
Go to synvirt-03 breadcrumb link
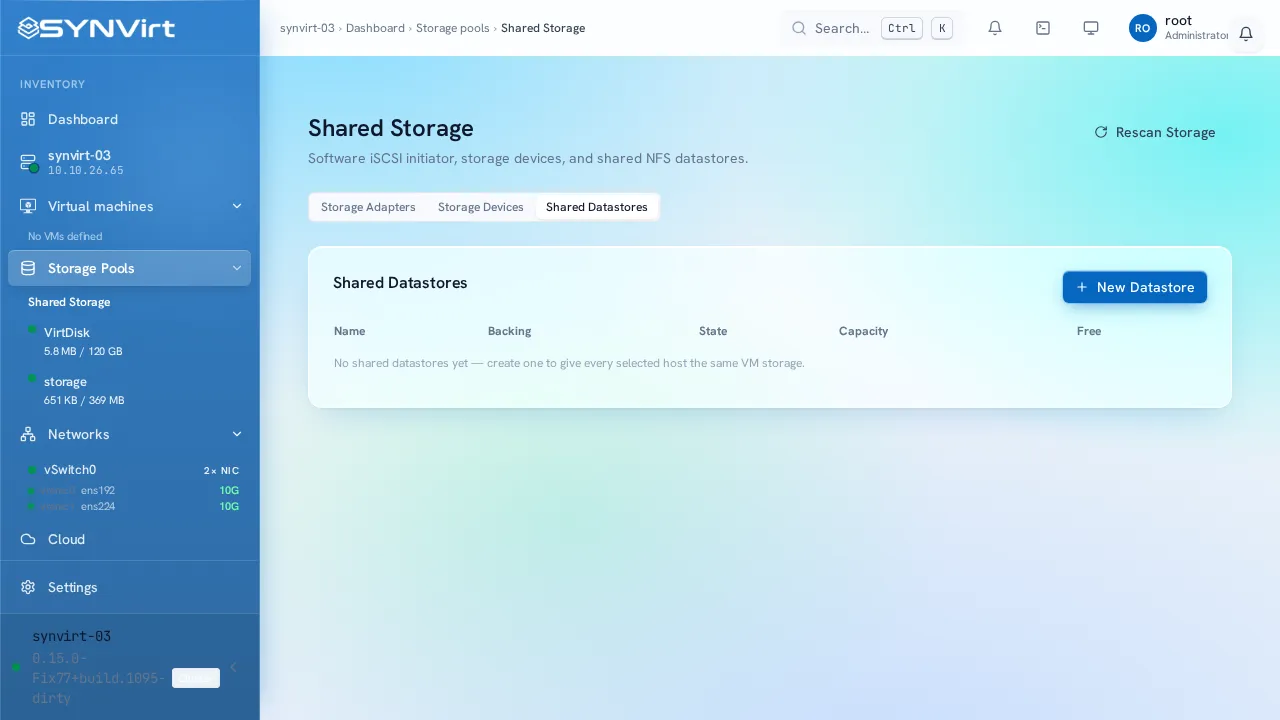pos(307,28)
